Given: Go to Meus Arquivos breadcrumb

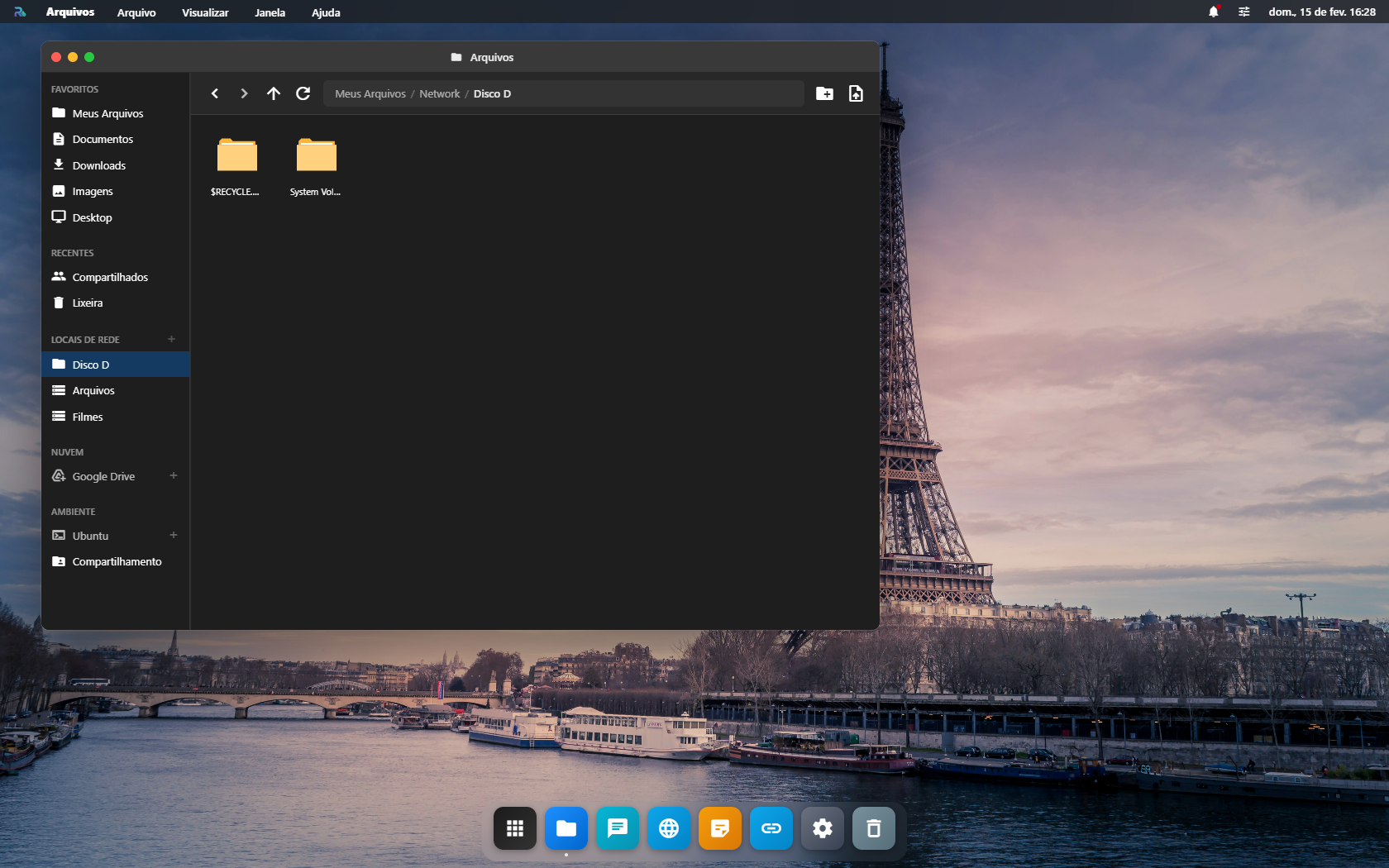Looking at the screenshot, I should pyautogui.click(x=370, y=93).
